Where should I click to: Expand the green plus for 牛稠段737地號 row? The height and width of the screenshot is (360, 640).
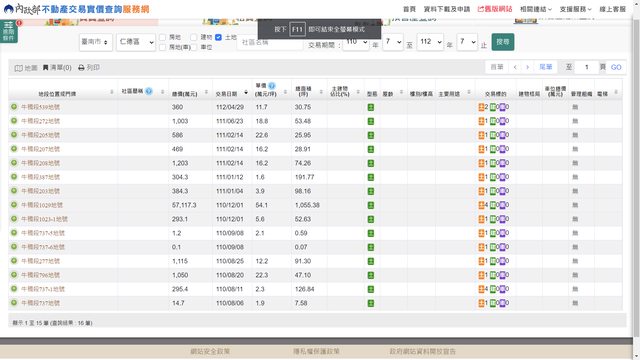coord(14,303)
